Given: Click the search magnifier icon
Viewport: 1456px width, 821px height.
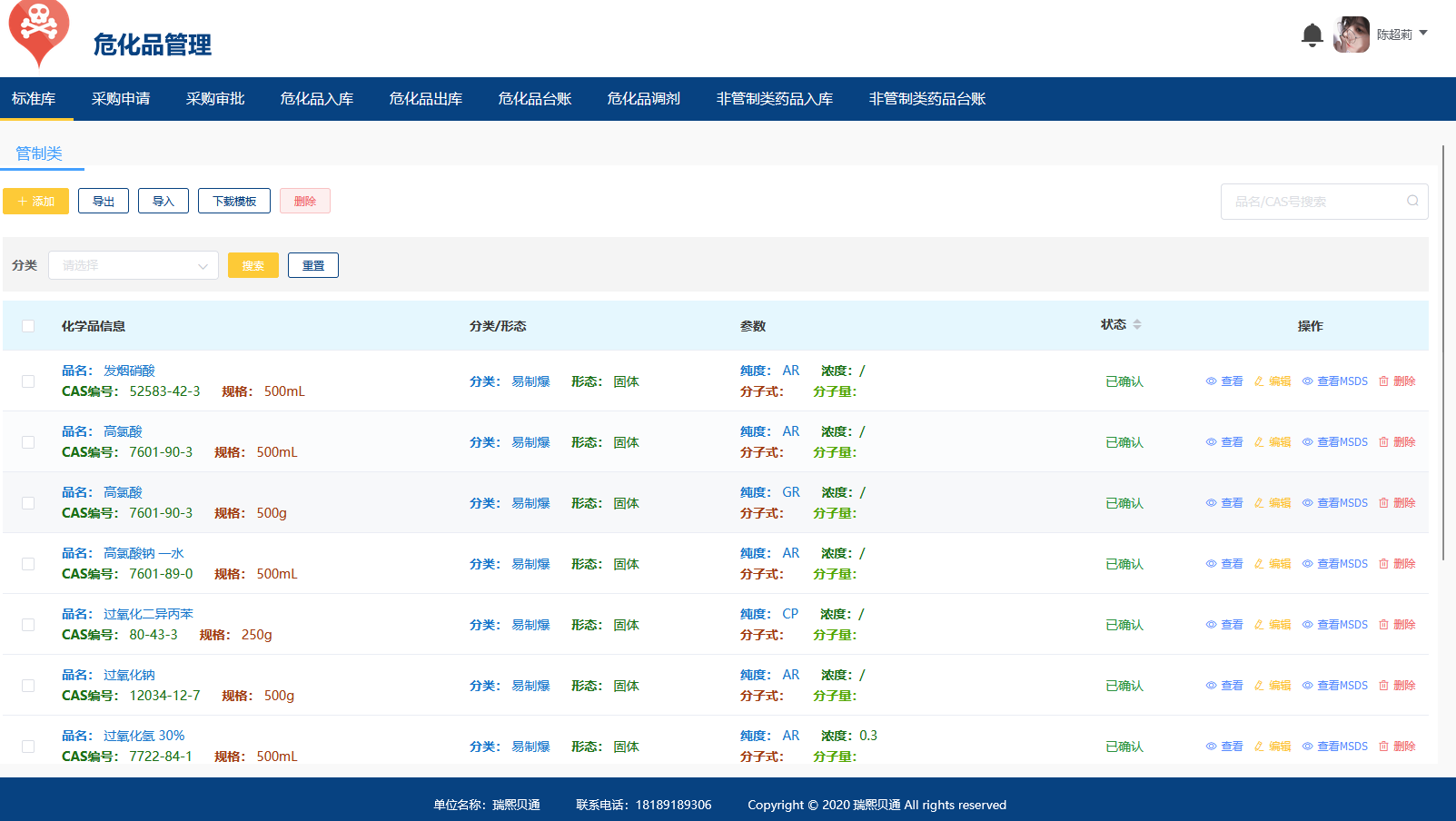Looking at the screenshot, I should coord(1412,201).
